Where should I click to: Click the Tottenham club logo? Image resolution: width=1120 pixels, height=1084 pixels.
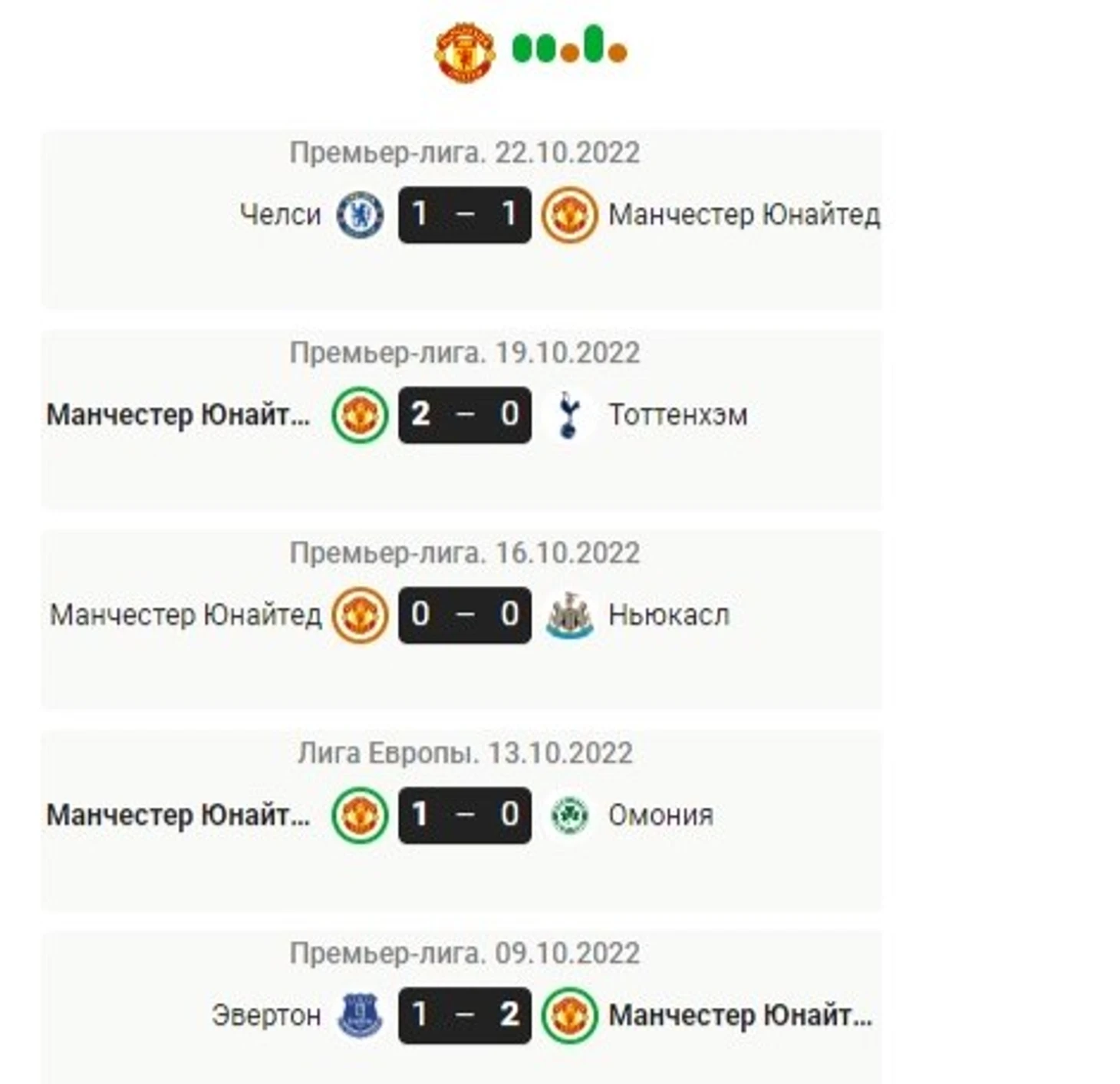[569, 415]
